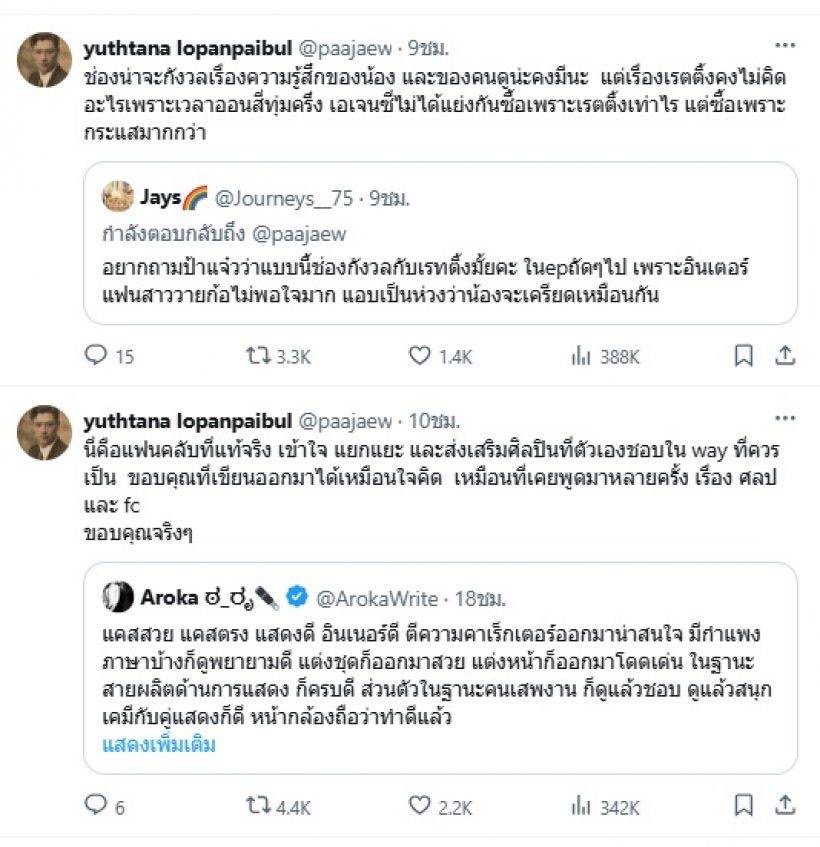The height and width of the screenshot is (847, 820).
Task: Like the first tweet with 1.4K likes
Action: tap(421, 355)
